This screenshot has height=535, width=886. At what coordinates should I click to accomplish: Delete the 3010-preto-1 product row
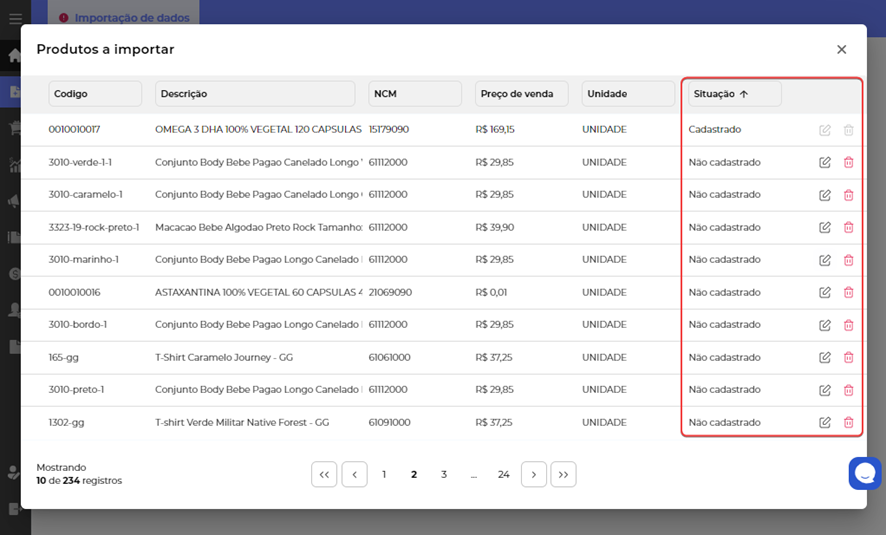click(x=848, y=390)
